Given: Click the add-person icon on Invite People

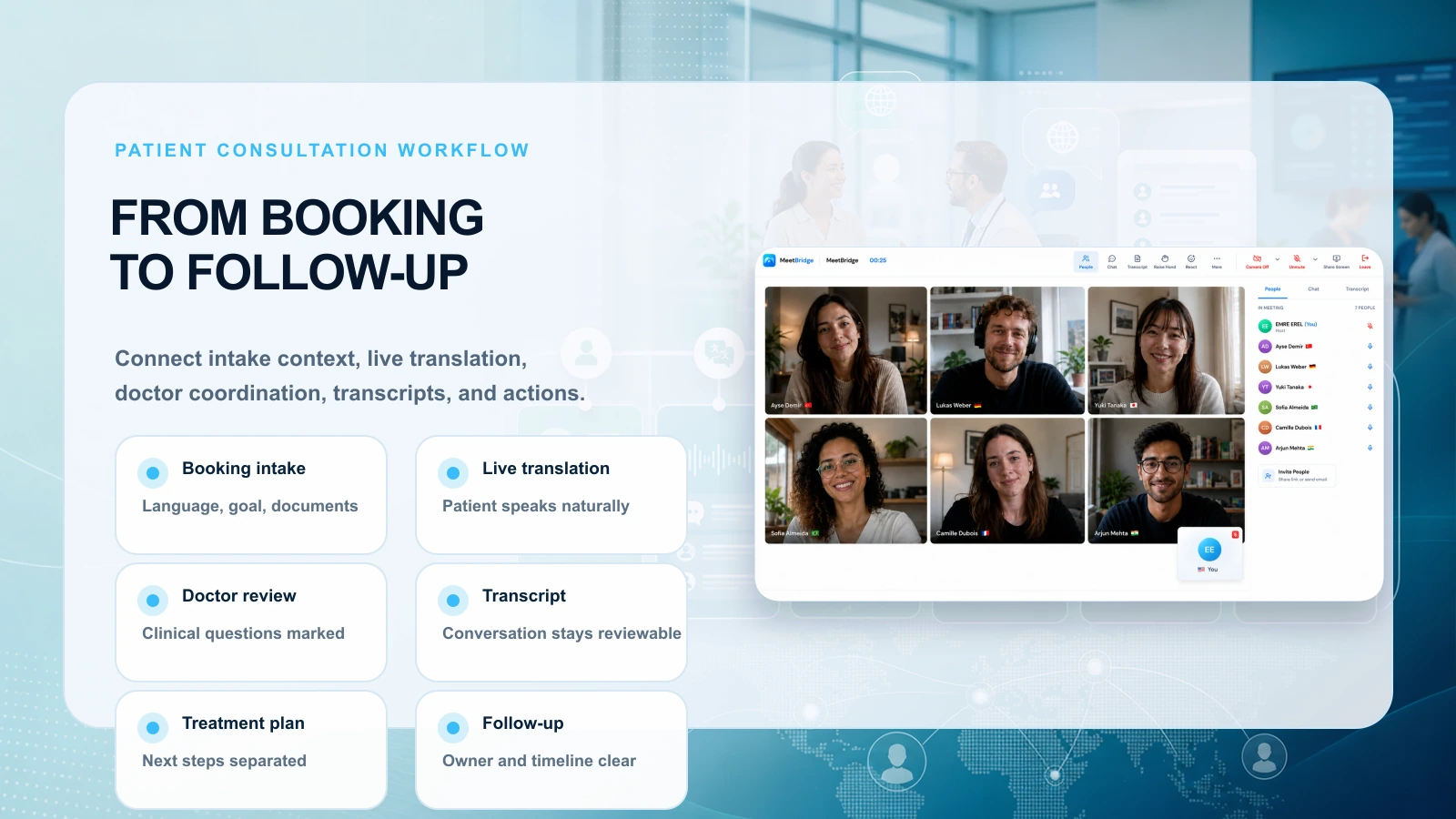Looking at the screenshot, I should (x=1269, y=475).
